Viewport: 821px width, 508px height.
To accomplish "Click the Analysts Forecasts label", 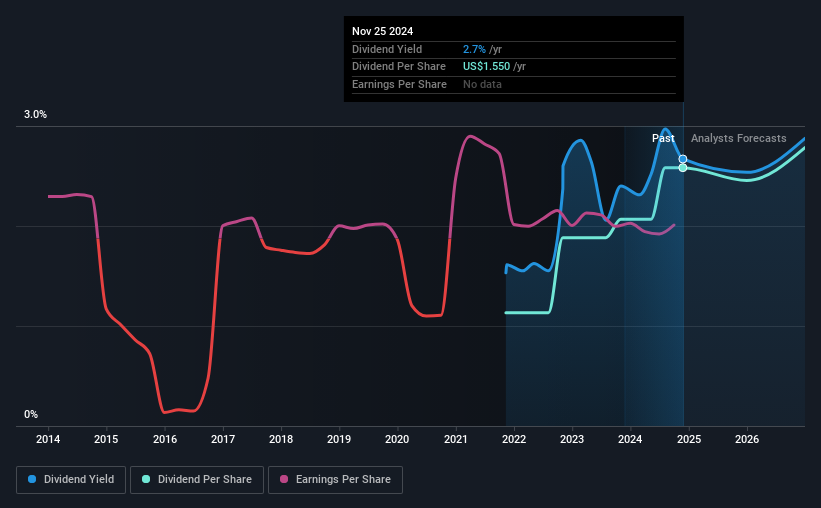I will (x=738, y=138).
